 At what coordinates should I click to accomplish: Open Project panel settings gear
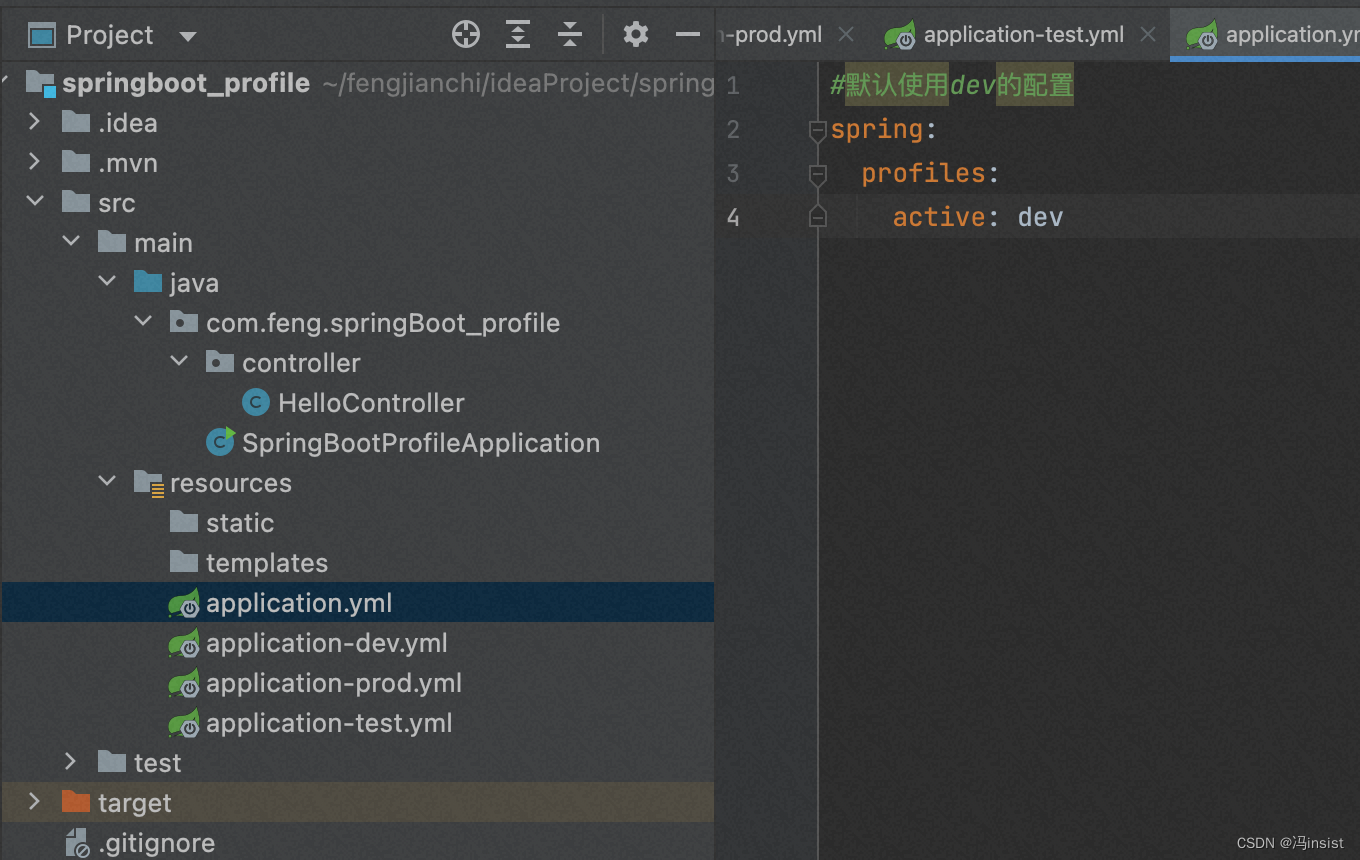pyautogui.click(x=636, y=35)
